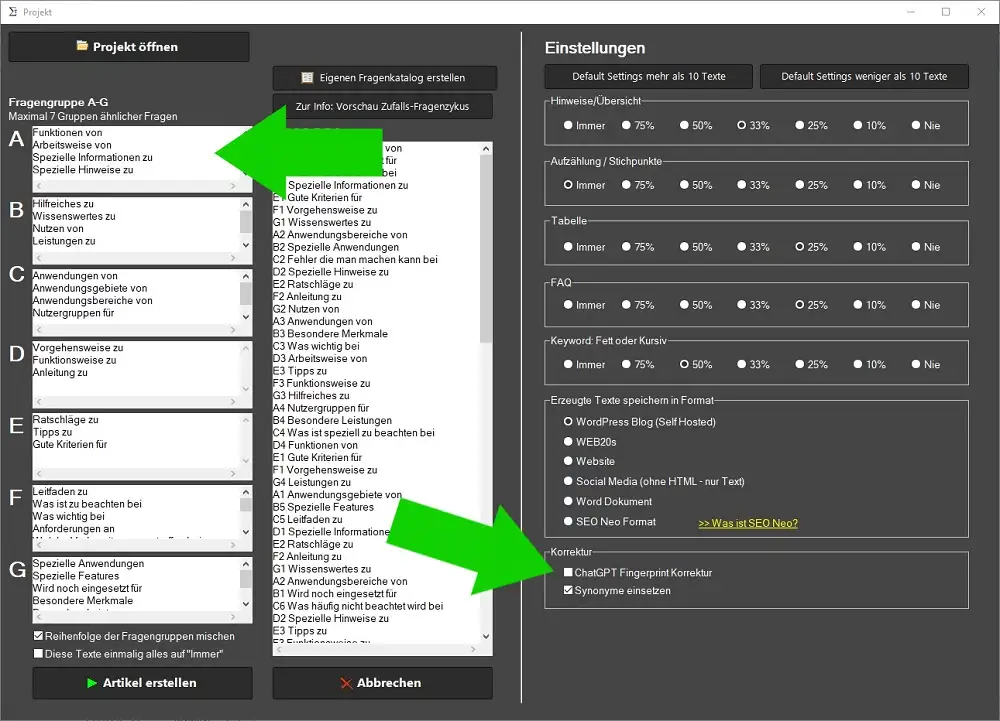Click the Projekt öffnen folder button
This screenshot has height=721, width=1000.
point(128,47)
